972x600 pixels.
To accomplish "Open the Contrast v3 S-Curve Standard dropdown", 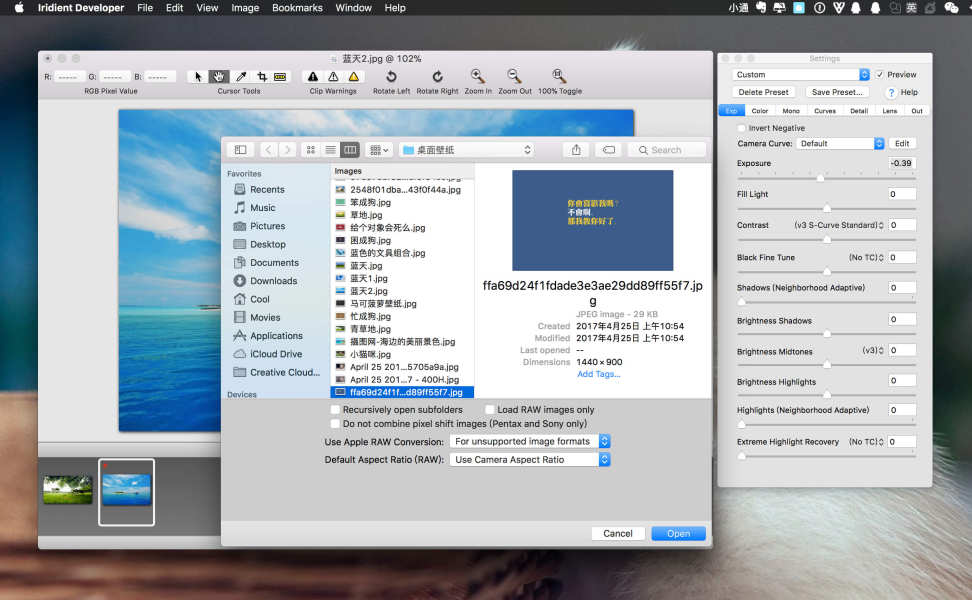I will point(839,225).
